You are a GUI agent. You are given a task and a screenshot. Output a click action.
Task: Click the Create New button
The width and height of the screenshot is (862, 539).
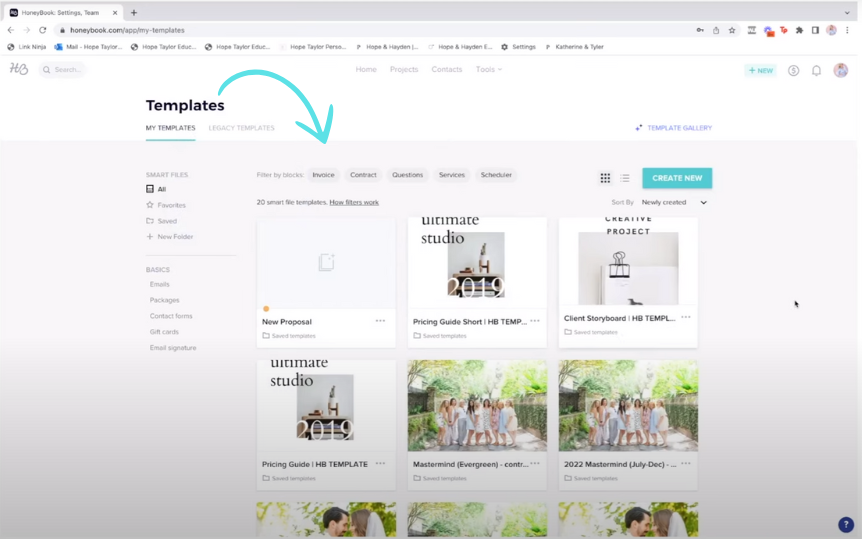click(x=677, y=178)
